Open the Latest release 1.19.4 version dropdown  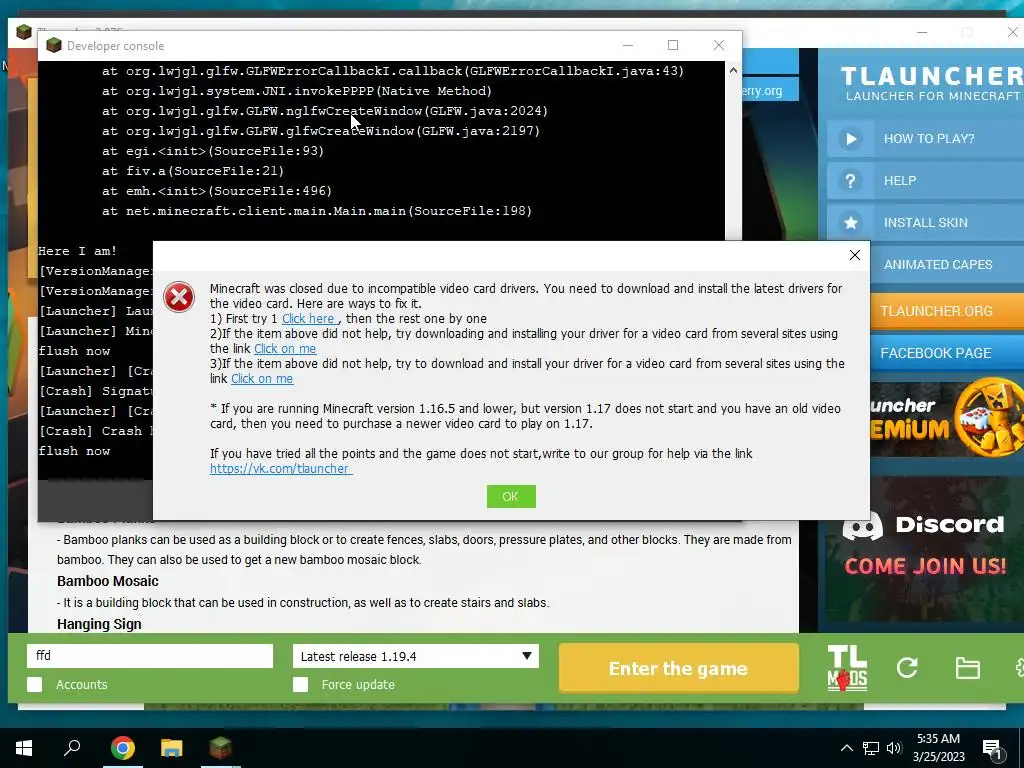click(416, 656)
